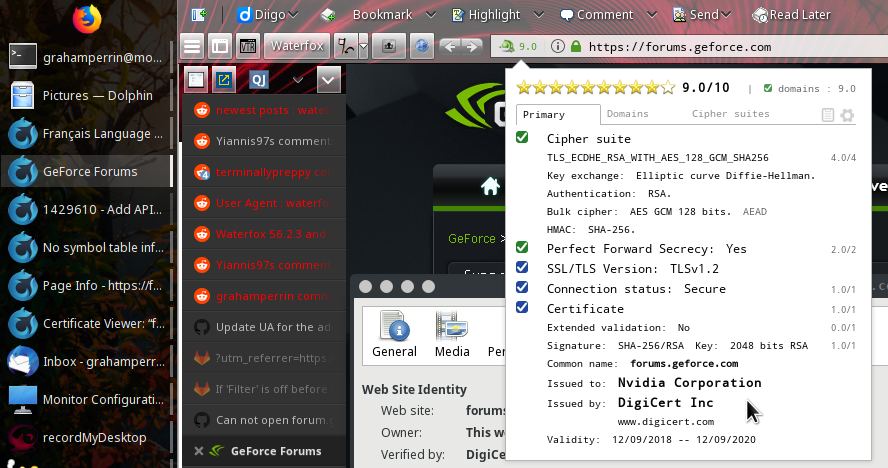Image resolution: width=888 pixels, height=468 pixels.
Task: Open the '?utm_referrer=https' GitLab tab
Action: click(x=264, y=358)
